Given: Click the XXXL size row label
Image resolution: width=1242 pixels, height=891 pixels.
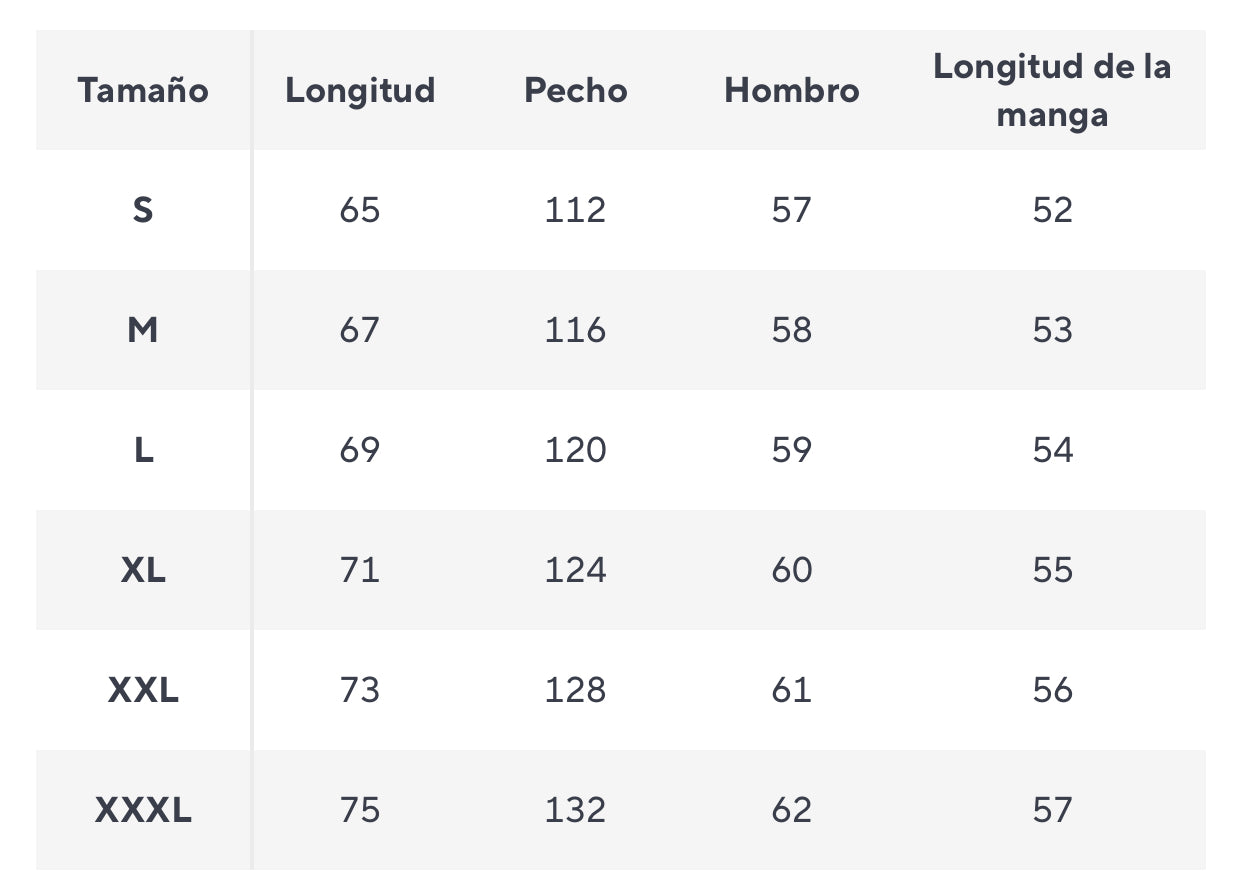Looking at the screenshot, I should [x=143, y=810].
